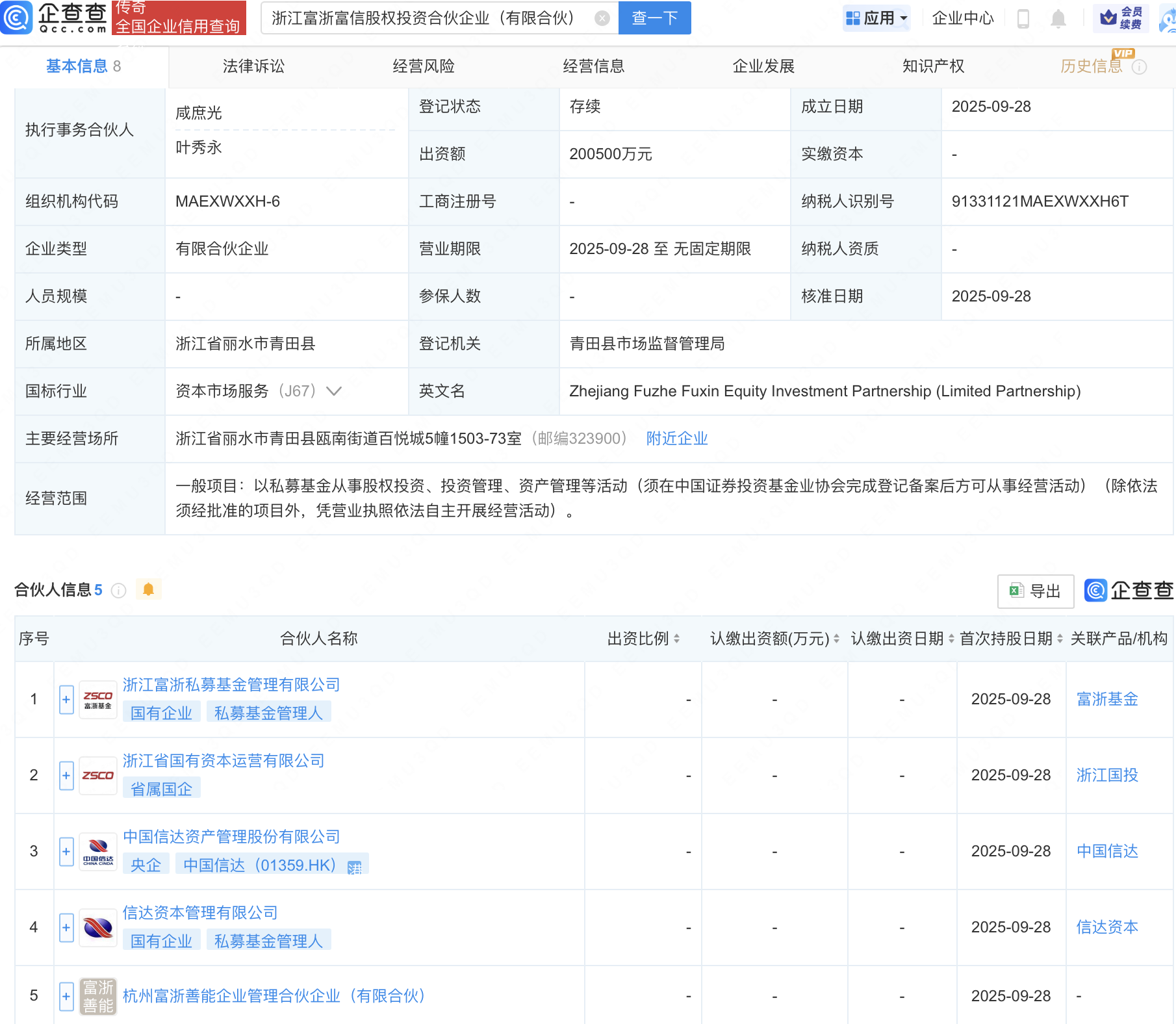Click the info icon beside 历史信息
1176x1024 pixels.
tap(1139, 67)
